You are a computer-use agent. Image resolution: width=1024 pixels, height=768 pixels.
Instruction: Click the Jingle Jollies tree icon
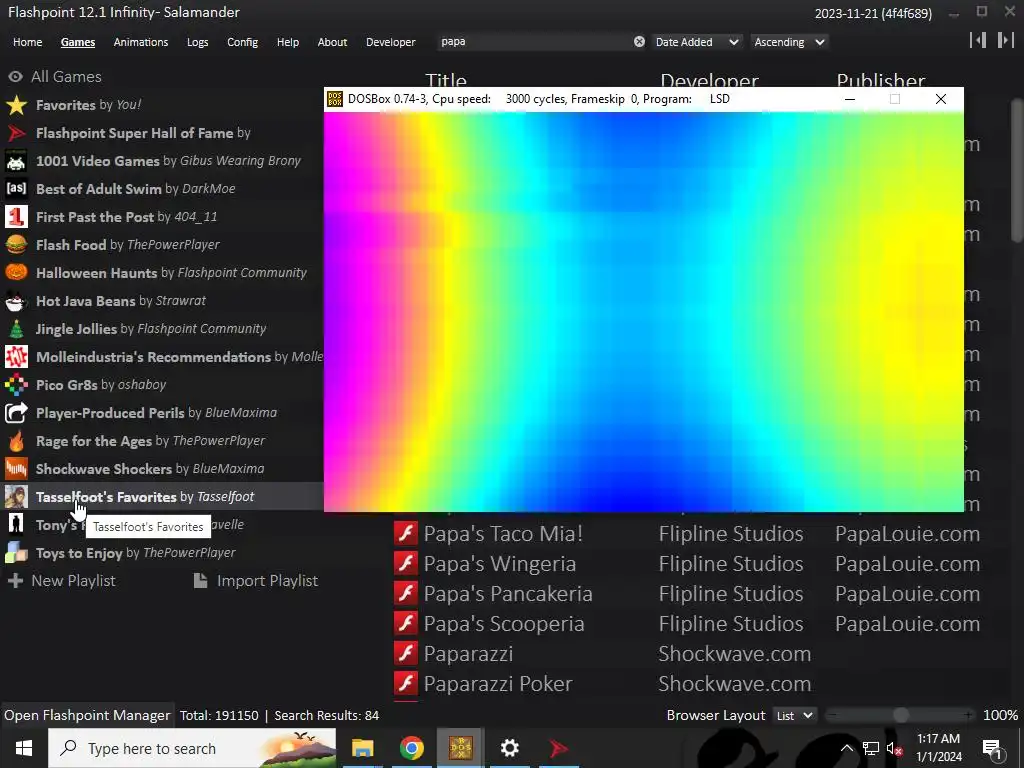tap(16, 329)
